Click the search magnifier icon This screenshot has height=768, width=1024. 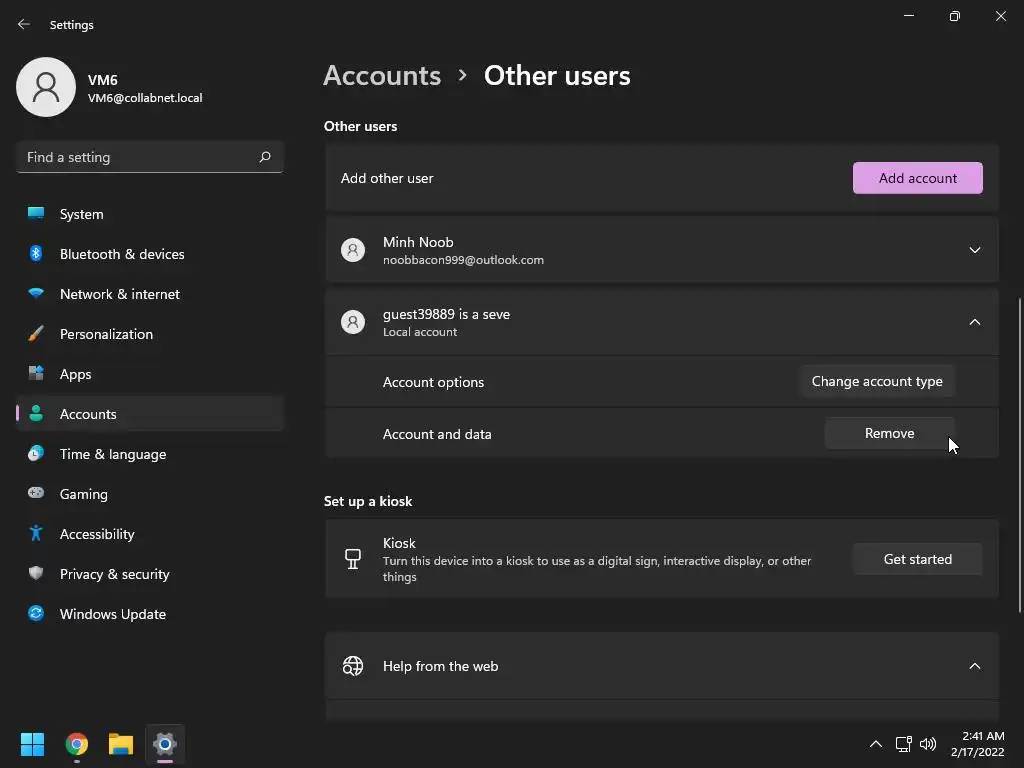coord(265,157)
